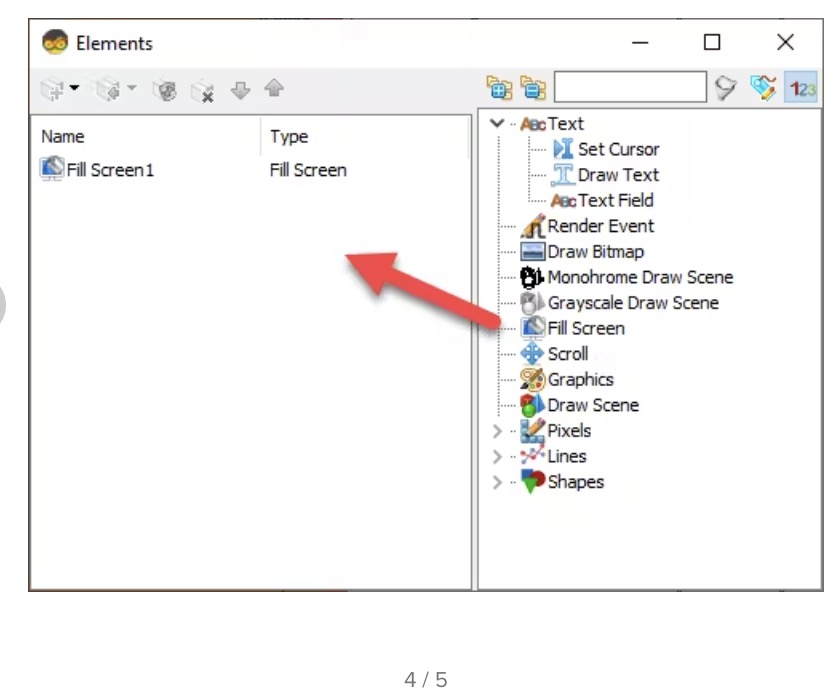Click the move up arrow icon
838x698 pixels.
point(273,90)
